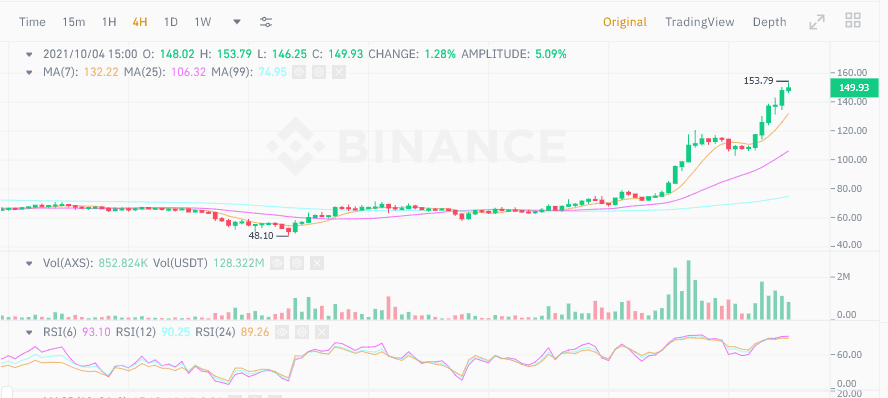The height and width of the screenshot is (398, 888).
Task: Click the Vol(AXS) value 852.824K
Action: point(124,263)
